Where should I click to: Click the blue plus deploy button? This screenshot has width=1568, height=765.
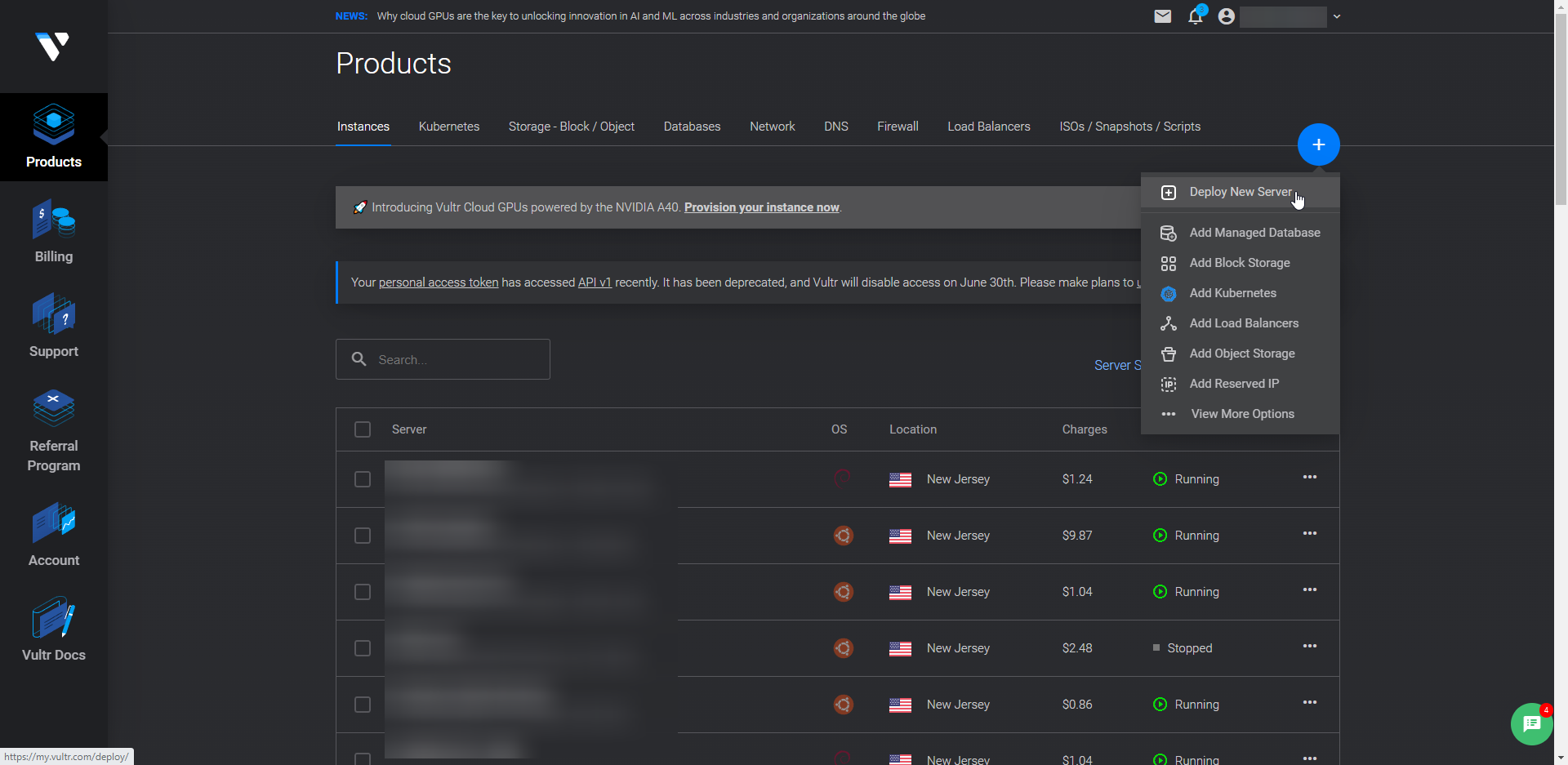(x=1318, y=145)
